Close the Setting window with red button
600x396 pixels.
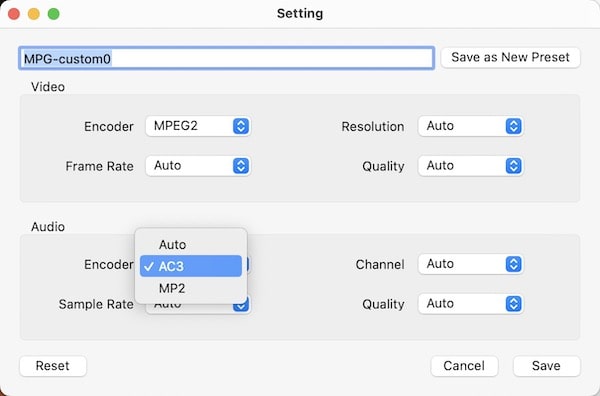coord(14,14)
